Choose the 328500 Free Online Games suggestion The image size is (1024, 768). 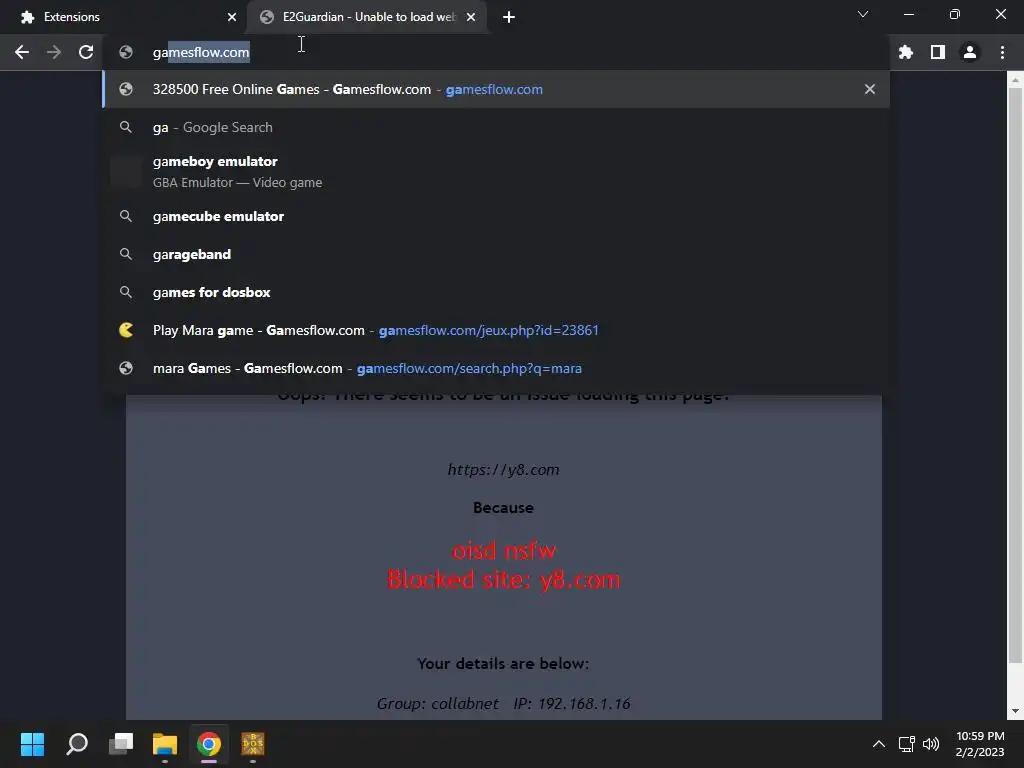point(496,89)
